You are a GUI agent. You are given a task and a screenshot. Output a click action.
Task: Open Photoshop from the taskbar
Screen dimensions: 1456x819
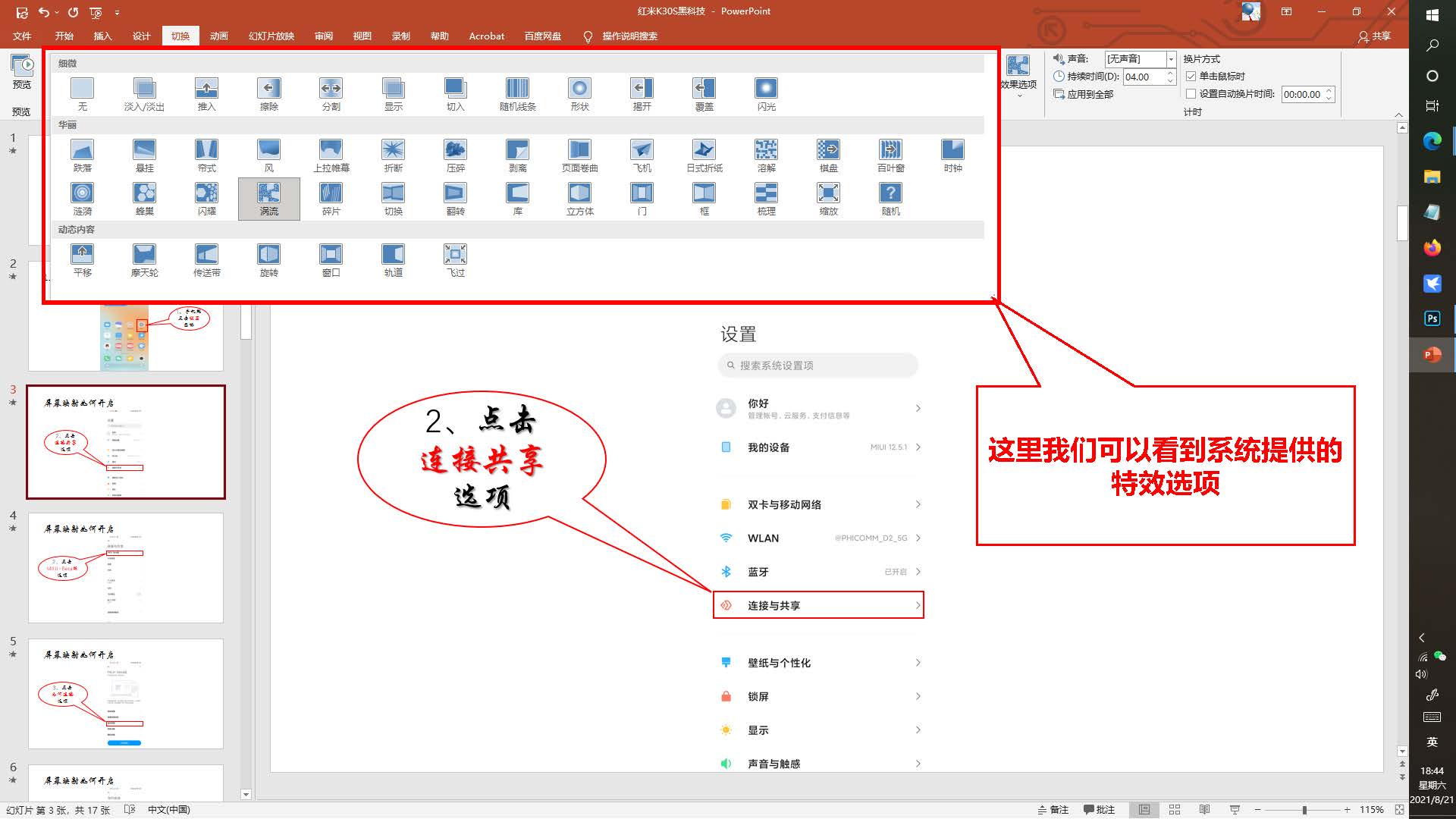[1432, 318]
